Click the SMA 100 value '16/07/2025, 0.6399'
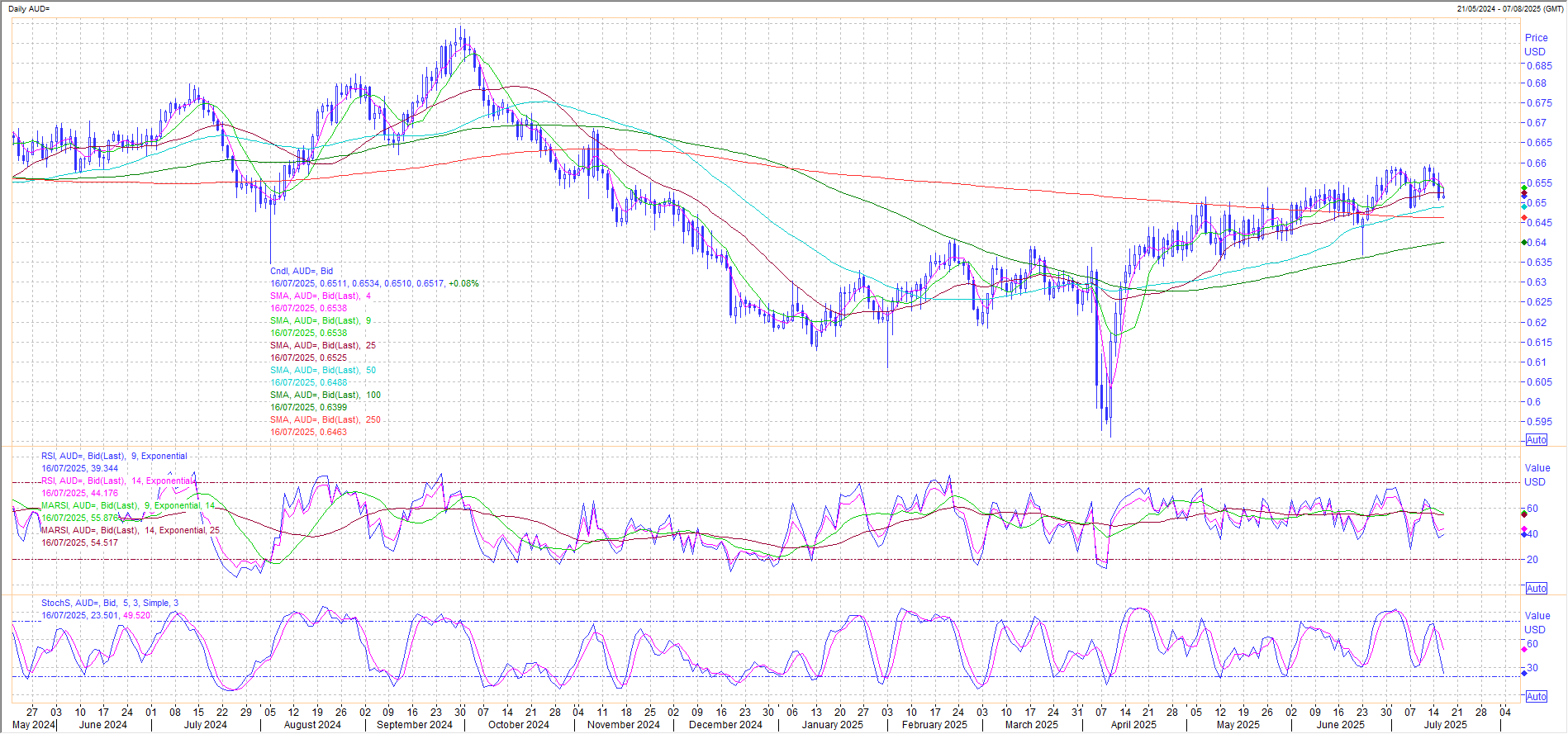The width and height of the screenshot is (1568, 734). point(308,407)
